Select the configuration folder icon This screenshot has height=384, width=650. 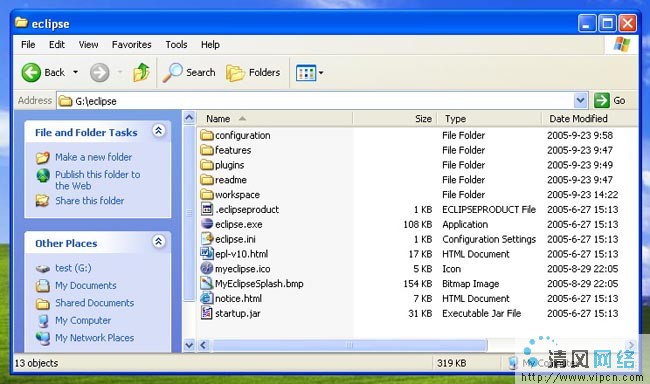207,135
